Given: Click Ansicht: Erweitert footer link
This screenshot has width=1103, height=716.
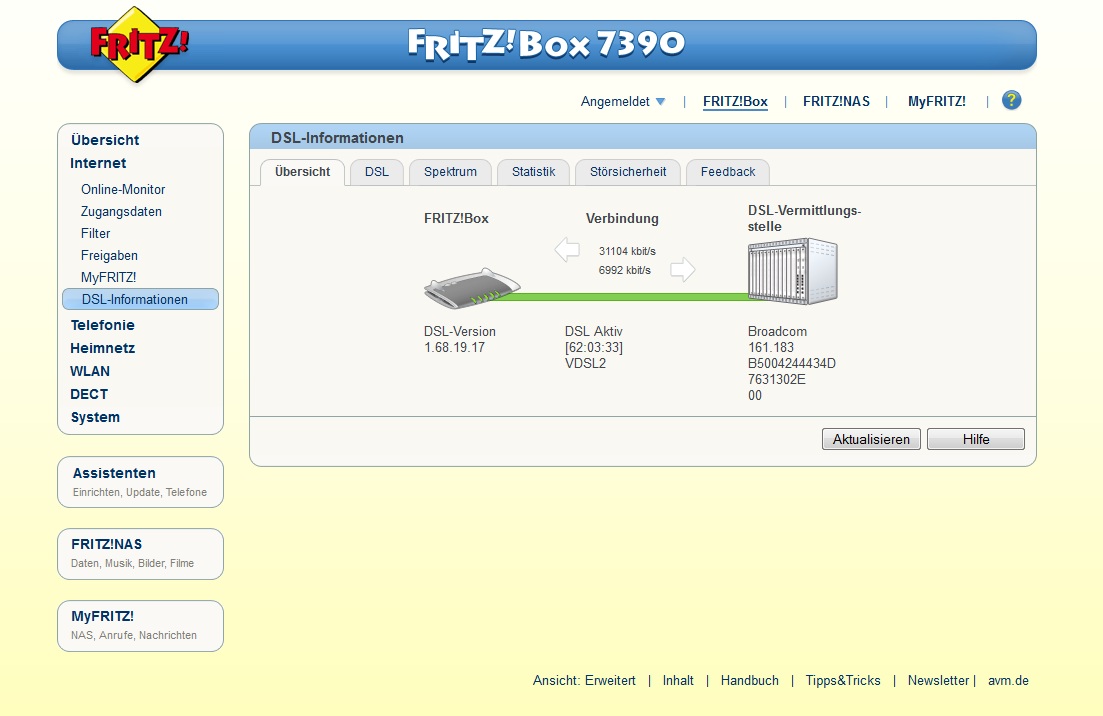Looking at the screenshot, I should click(x=584, y=680).
